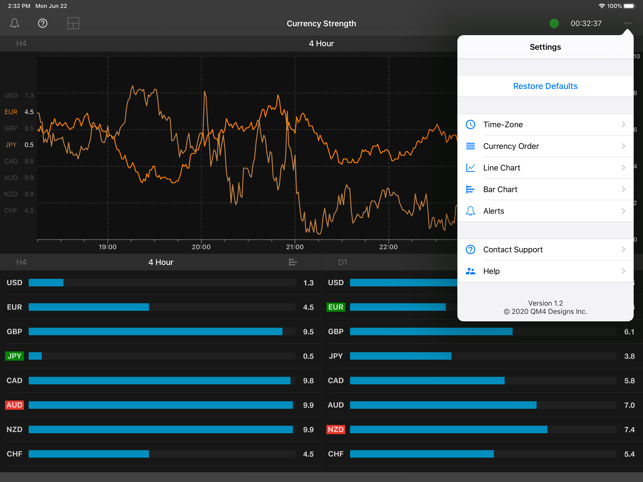Click the Contact Support icon
The image size is (643, 482).
pyautogui.click(x=471, y=250)
